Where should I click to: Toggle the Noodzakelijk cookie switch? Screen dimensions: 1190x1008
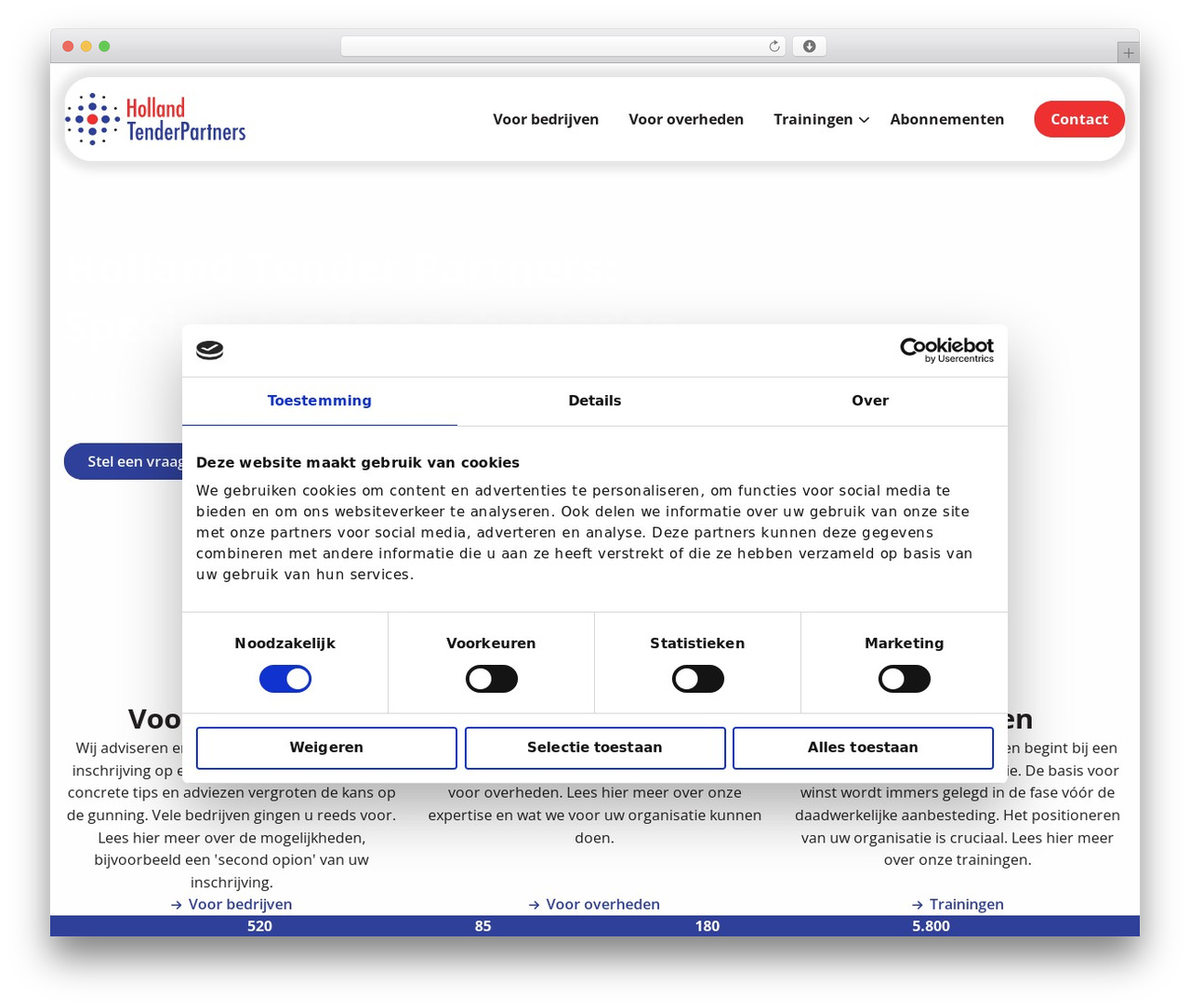285,679
